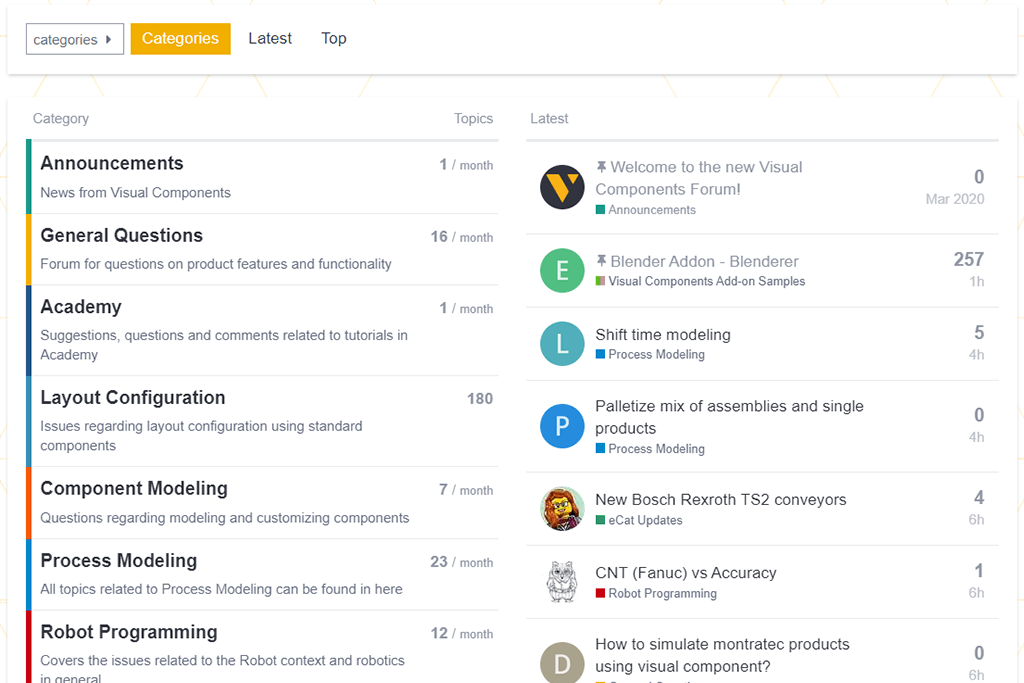Open CNT (Fanuc) vs Accuracy topic
The height and width of the screenshot is (683, 1024).
pyautogui.click(x=686, y=573)
